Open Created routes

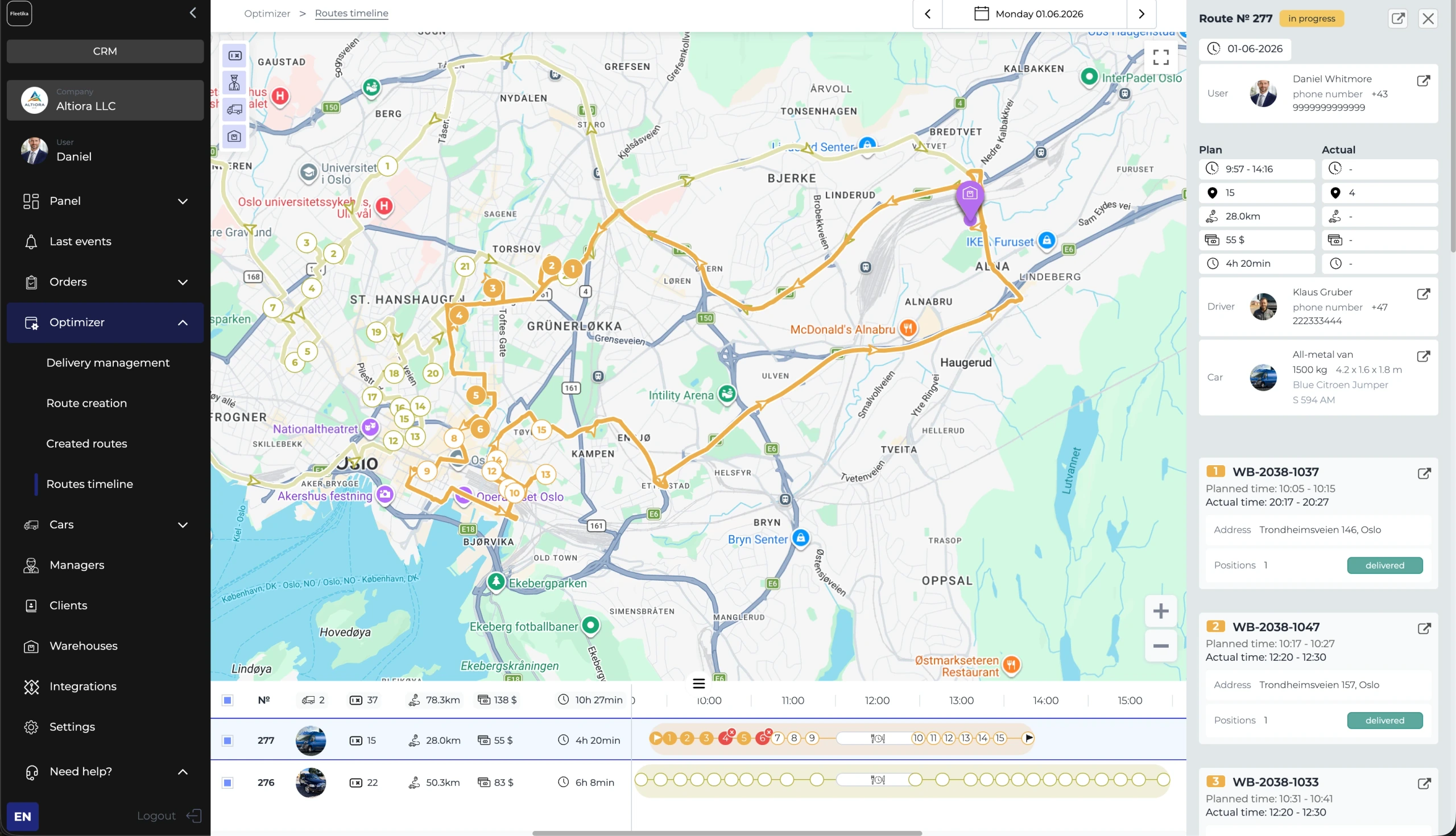click(86, 444)
